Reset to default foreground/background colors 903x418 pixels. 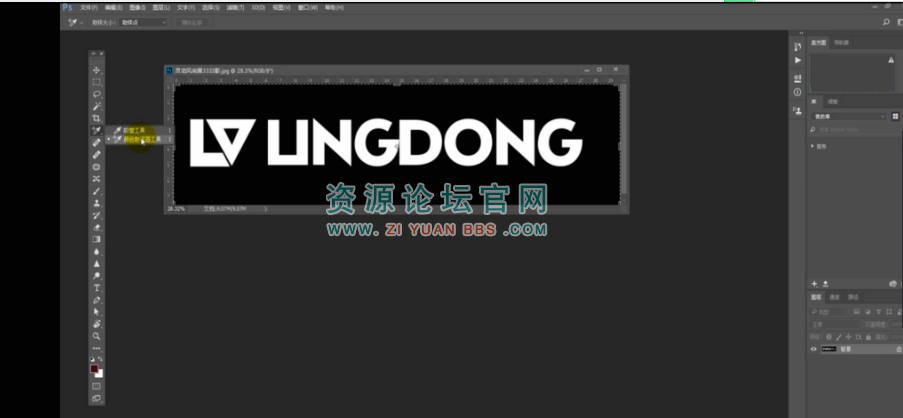click(92, 359)
